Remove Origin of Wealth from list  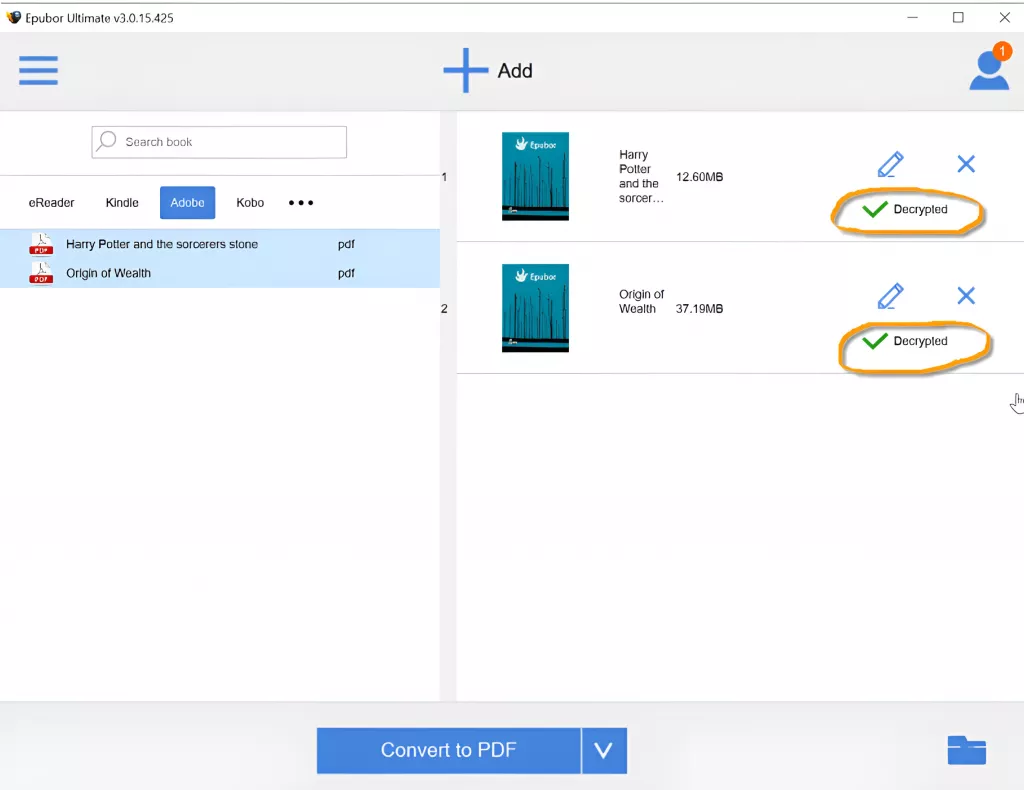pos(966,296)
